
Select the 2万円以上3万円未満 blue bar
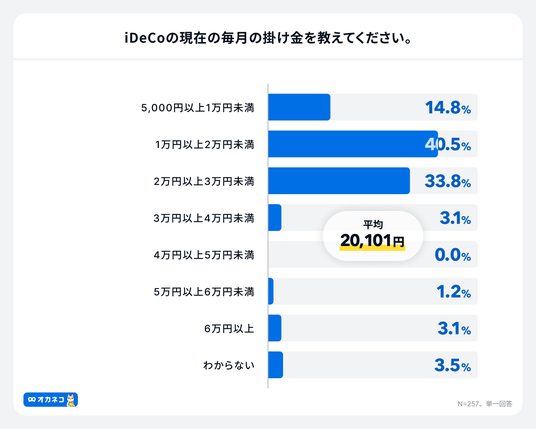[339, 181]
